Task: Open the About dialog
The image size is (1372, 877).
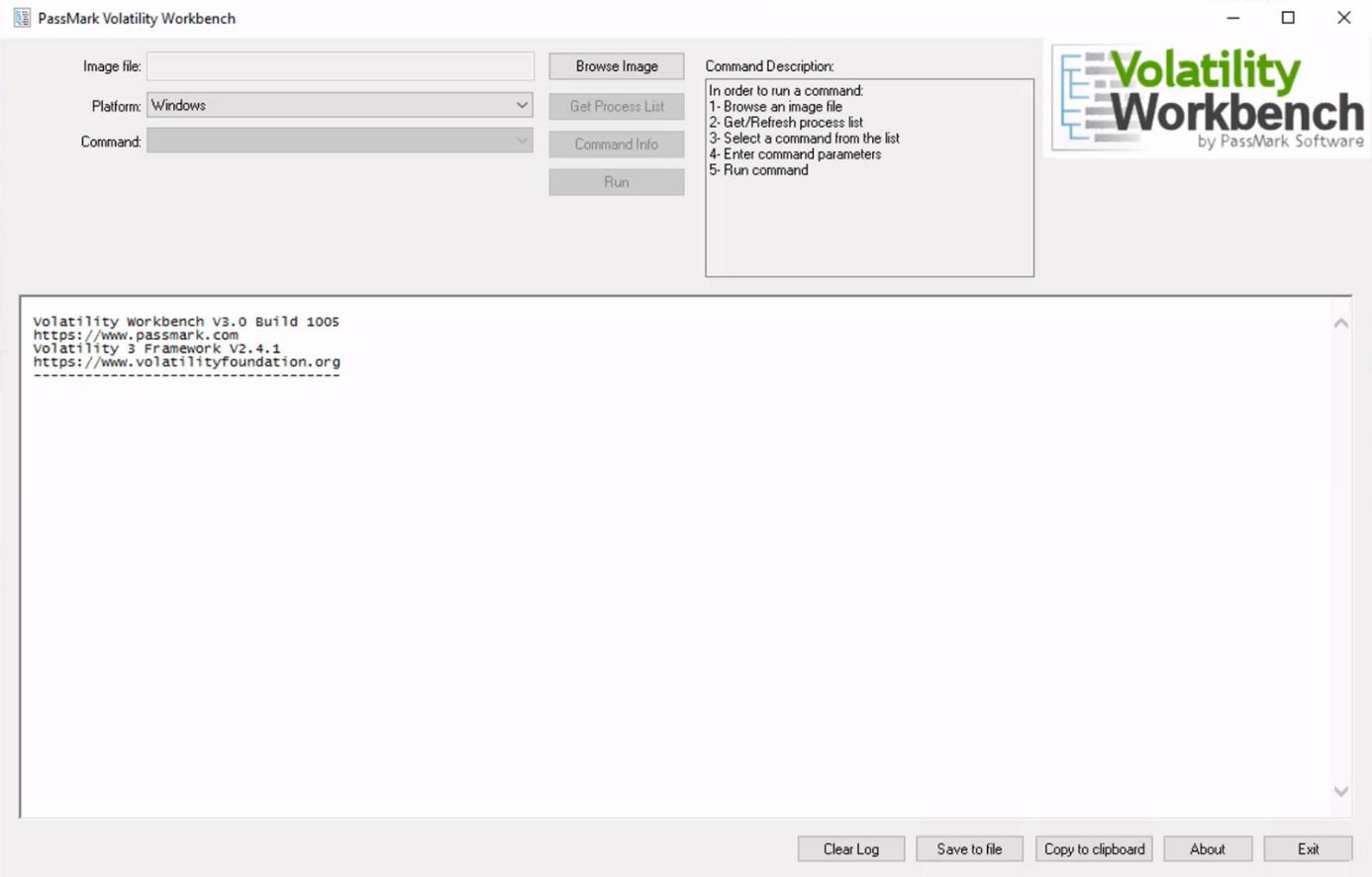Action: 1208,849
